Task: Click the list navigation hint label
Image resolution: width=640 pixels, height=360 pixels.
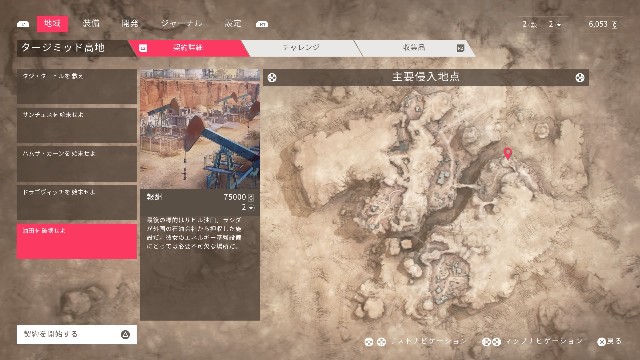Action: click(428, 341)
